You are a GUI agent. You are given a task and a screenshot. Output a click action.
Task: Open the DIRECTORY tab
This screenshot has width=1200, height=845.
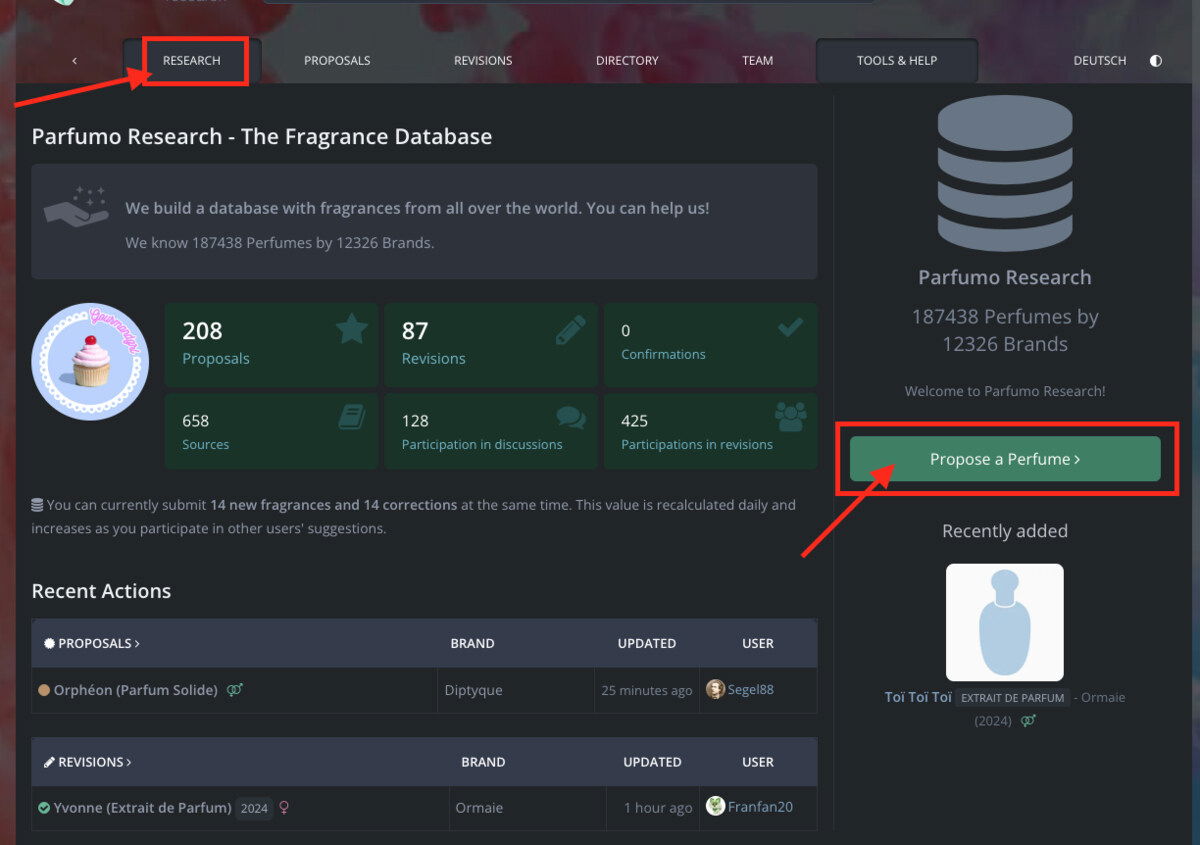click(x=627, y=61)
